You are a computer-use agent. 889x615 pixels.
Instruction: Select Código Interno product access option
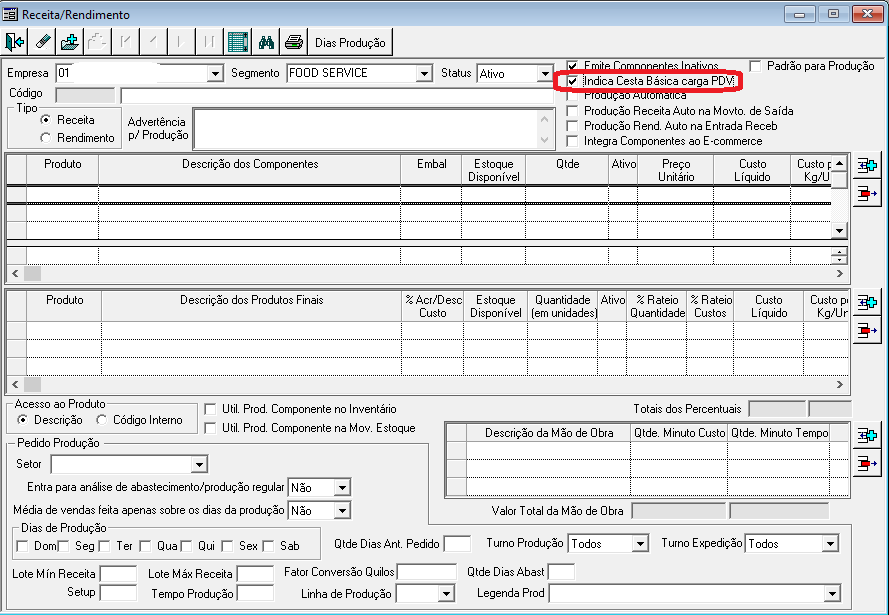pos(101,420)
